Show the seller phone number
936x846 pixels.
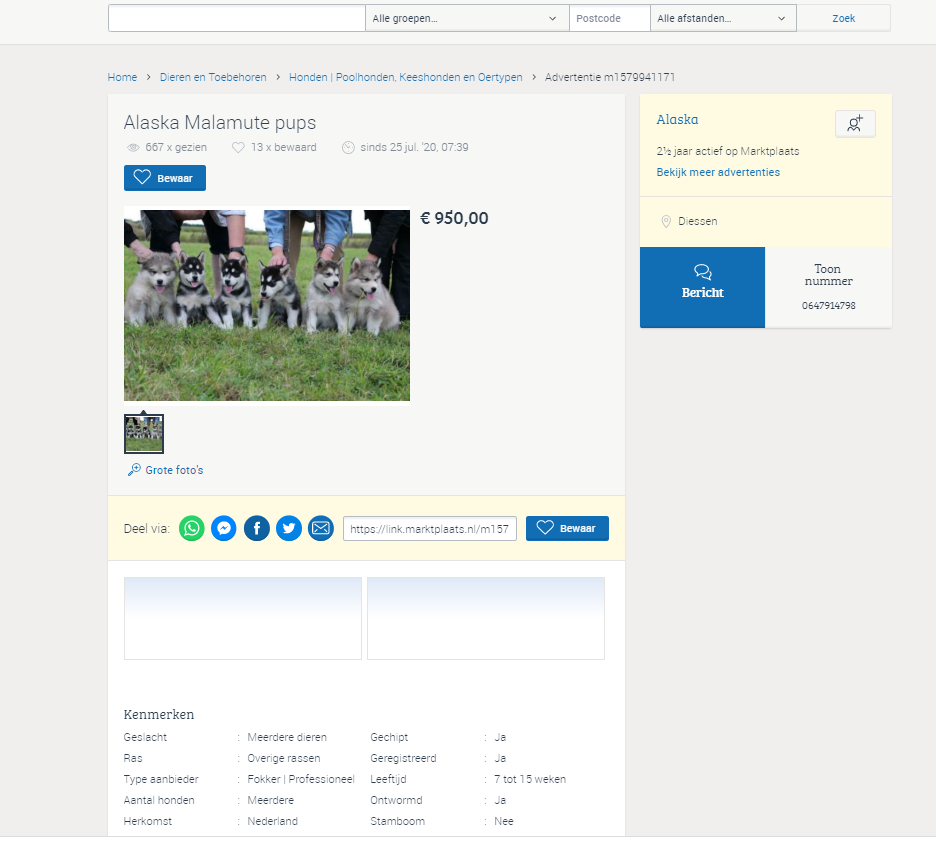[829, 287]
